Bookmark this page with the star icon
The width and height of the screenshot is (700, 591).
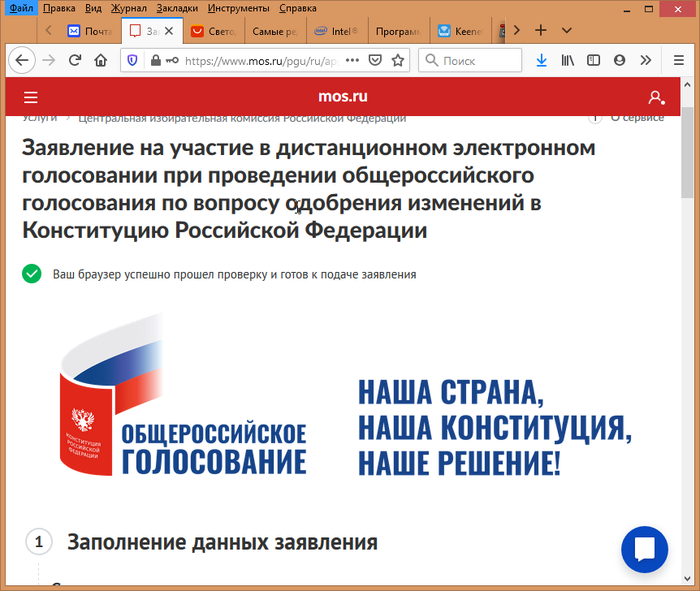398,61
